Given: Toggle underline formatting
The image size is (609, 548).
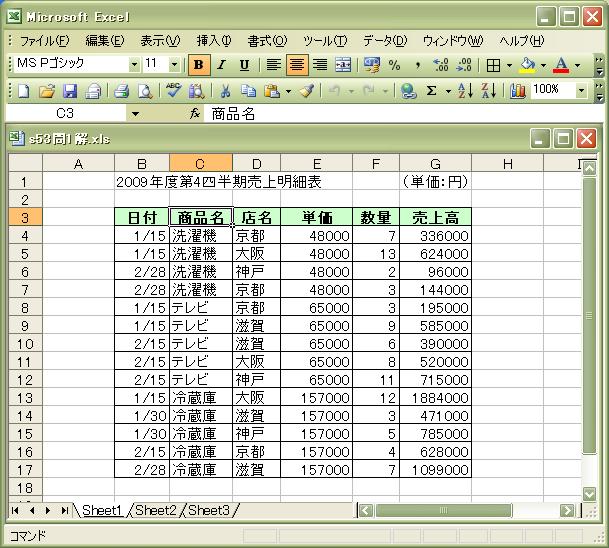Looking at the screenshot, I should pos(244,65).
